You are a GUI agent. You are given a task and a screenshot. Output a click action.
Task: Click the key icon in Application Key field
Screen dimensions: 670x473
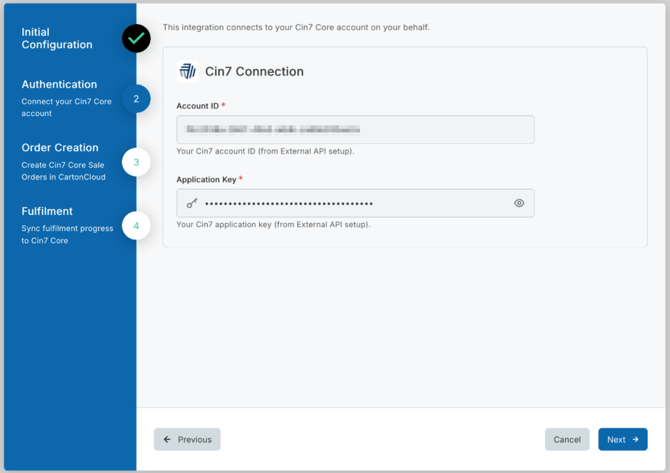192,203
